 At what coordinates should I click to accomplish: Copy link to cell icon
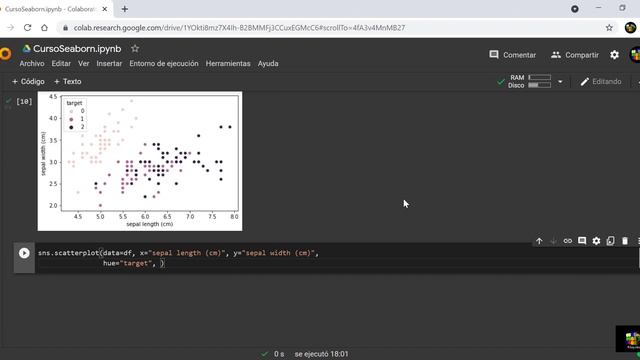coord(568,241)
